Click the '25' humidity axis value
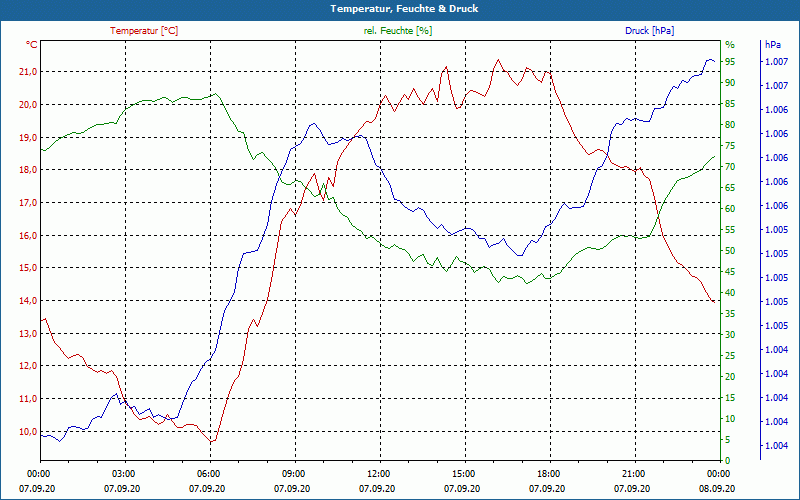Image resolution: width=800 pixels, height=500 pixels. pyautogui.click(x=730, y=356)
